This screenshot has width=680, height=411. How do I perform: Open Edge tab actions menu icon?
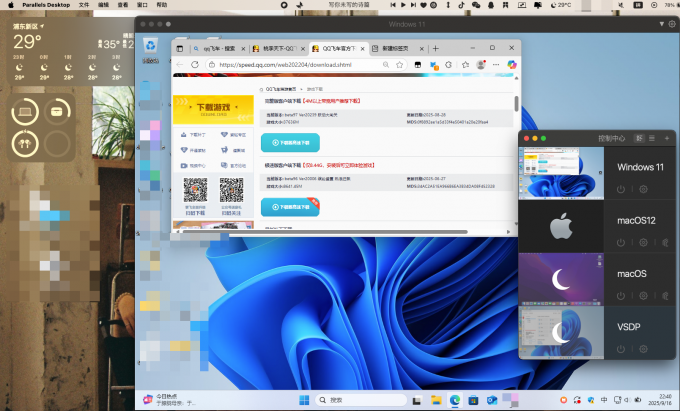point(180,49)
